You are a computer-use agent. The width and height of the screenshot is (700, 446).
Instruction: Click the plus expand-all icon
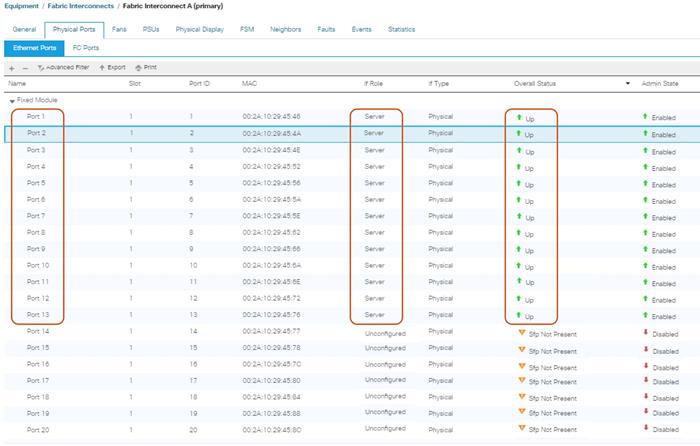pyautogui.click(x=11, y=67)
